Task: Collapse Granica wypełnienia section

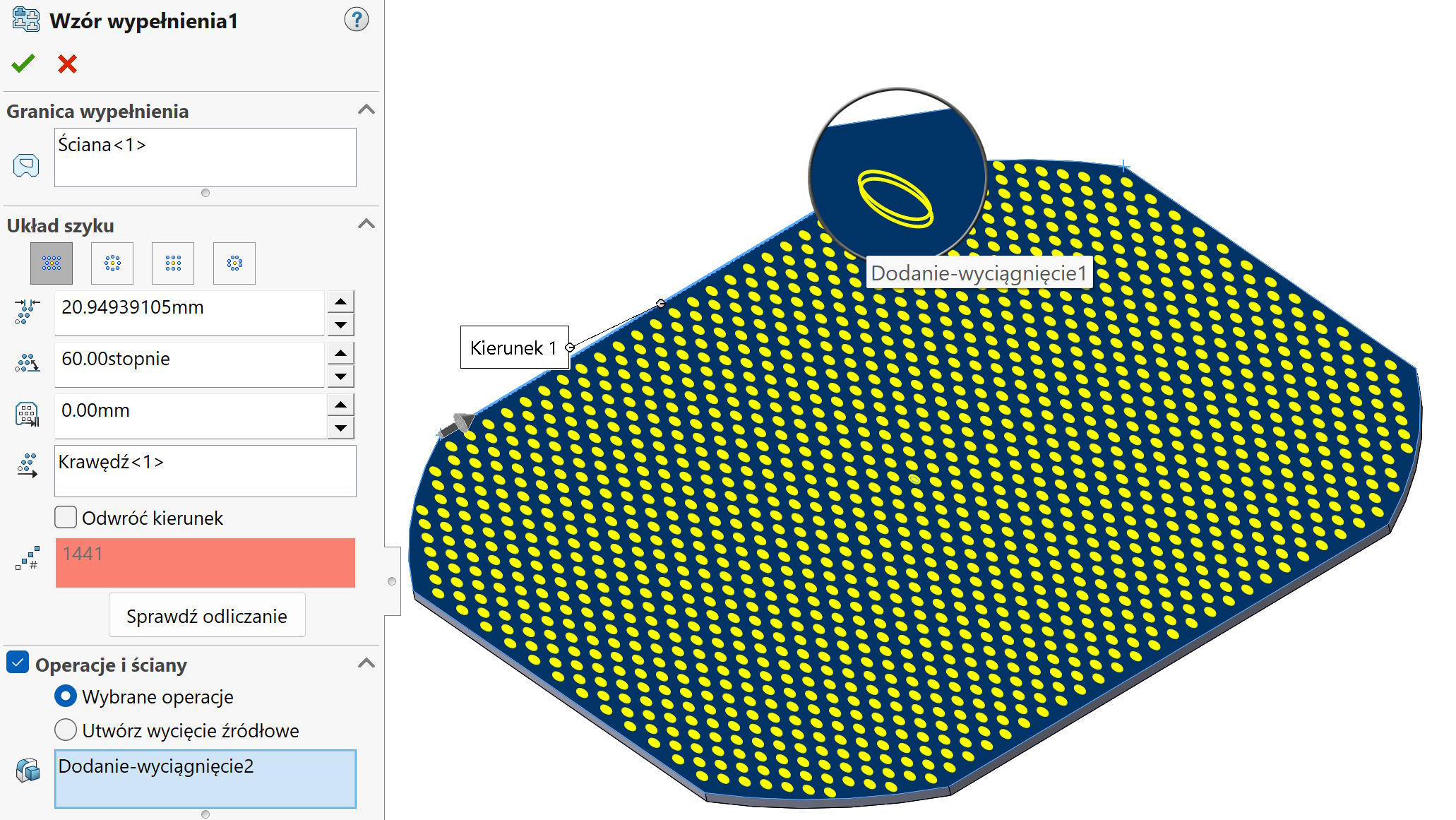Action: [x=366, y=109]
